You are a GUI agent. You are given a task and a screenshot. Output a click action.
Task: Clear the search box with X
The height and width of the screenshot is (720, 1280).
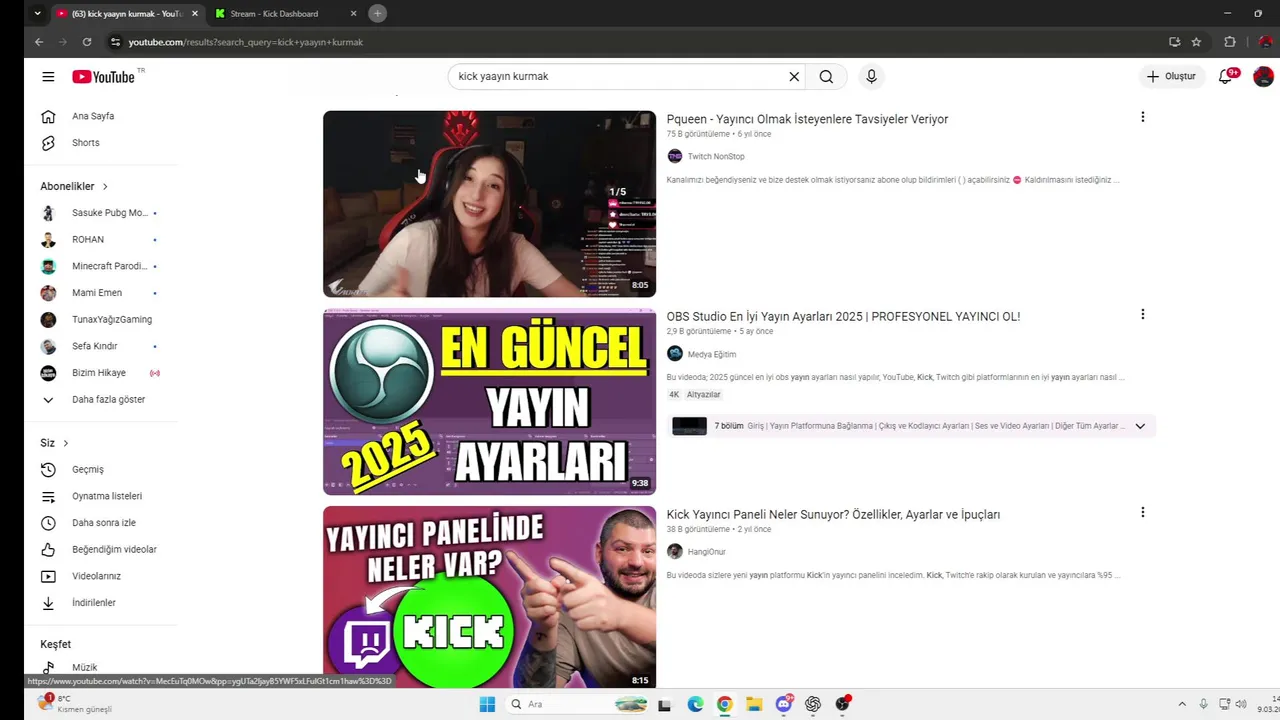(794, 77)
